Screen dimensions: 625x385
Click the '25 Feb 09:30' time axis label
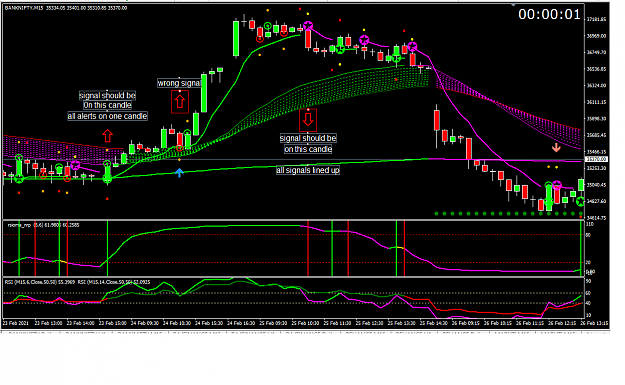coord(273,323)
